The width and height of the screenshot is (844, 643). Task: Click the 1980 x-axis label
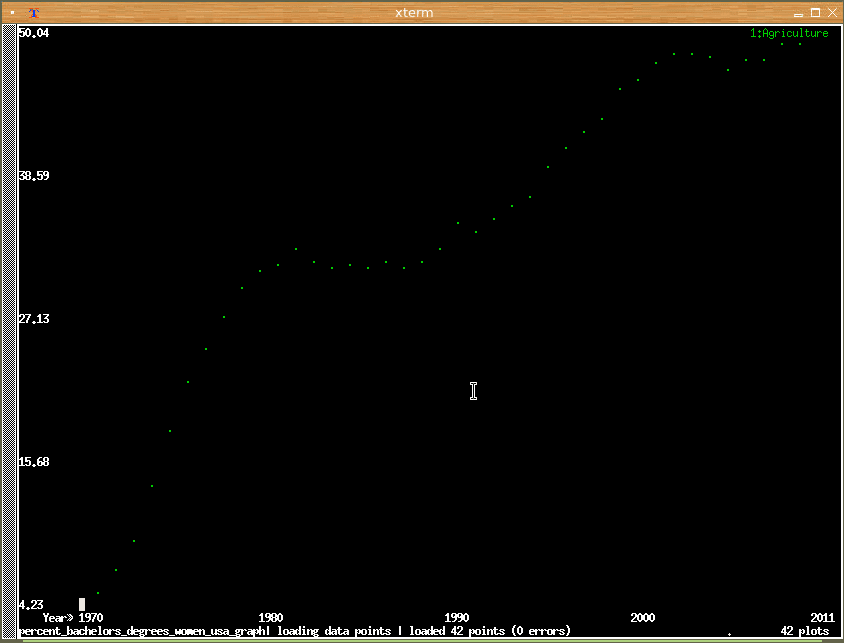[x=271, y=618]
